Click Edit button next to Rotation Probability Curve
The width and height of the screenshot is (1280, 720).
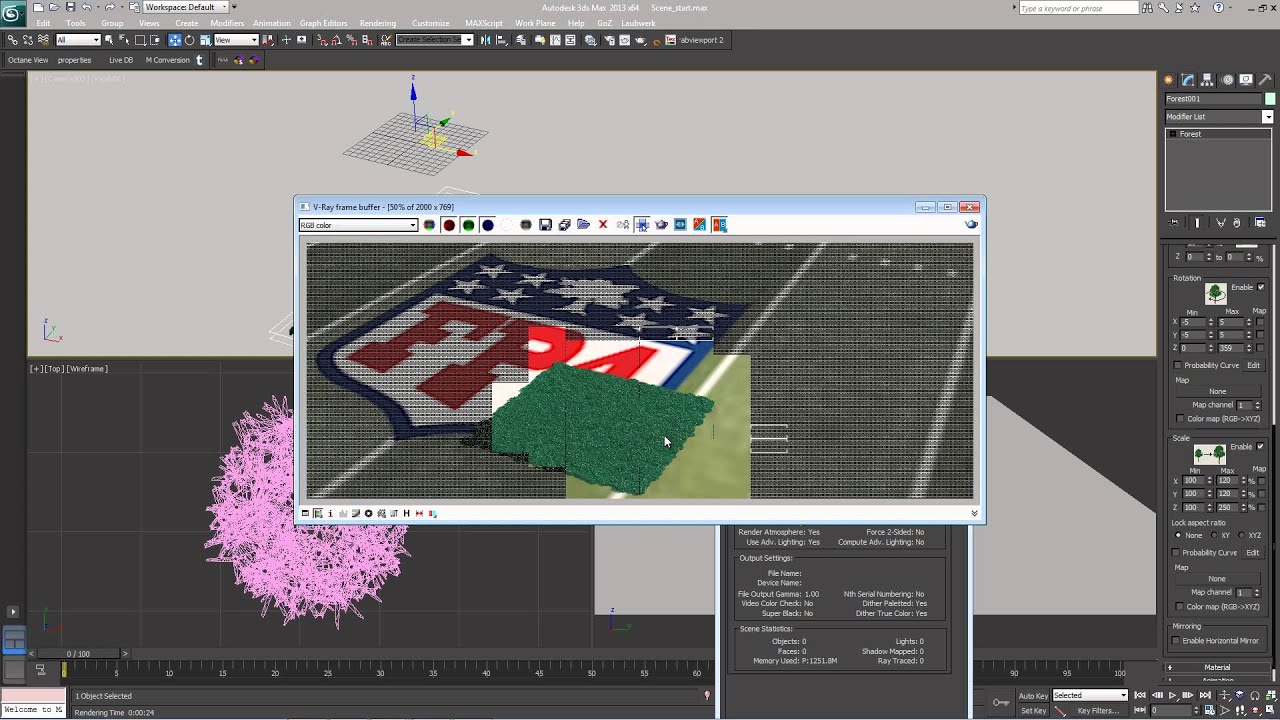[1253, 366]
